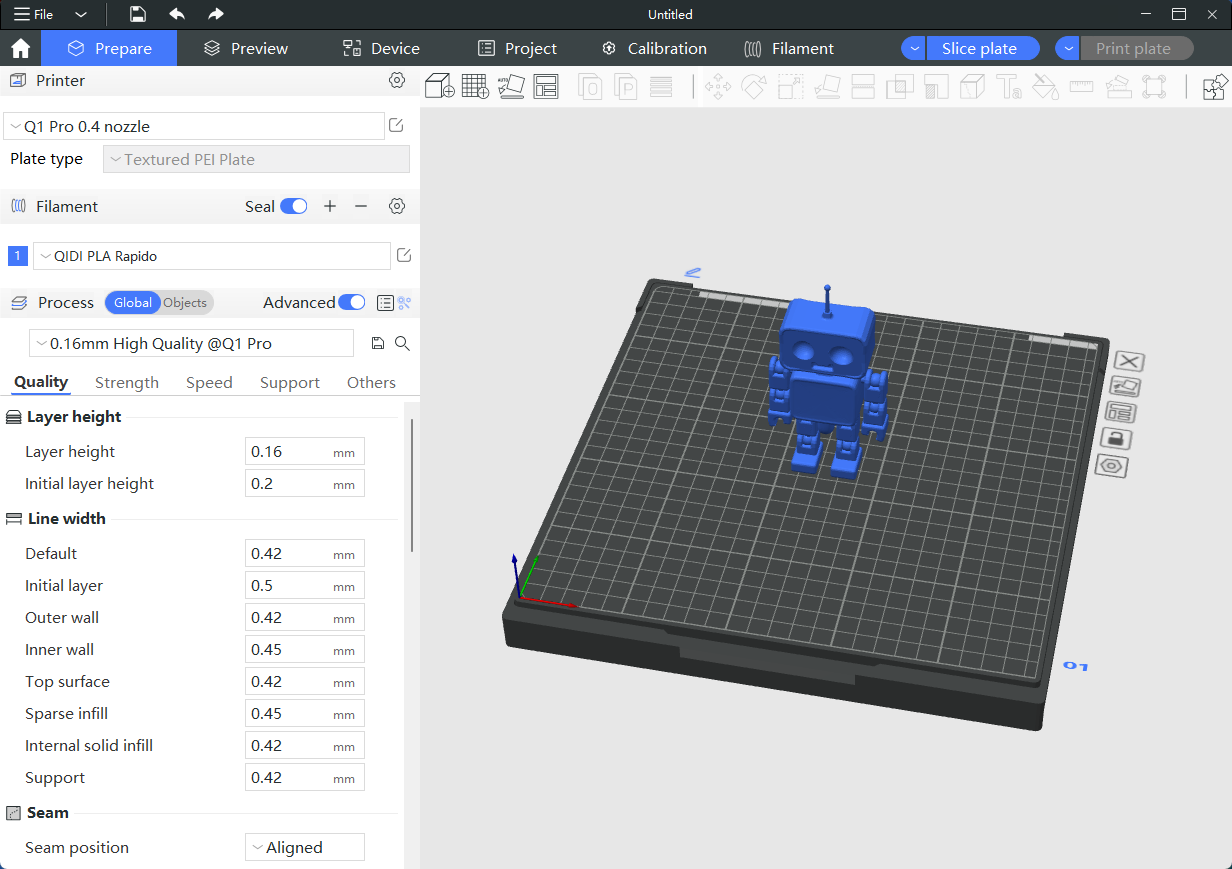The width and height of the screenshot is (1232, 869).
Task: Open the Filament tab in top bar
Action: pos(789,48)
